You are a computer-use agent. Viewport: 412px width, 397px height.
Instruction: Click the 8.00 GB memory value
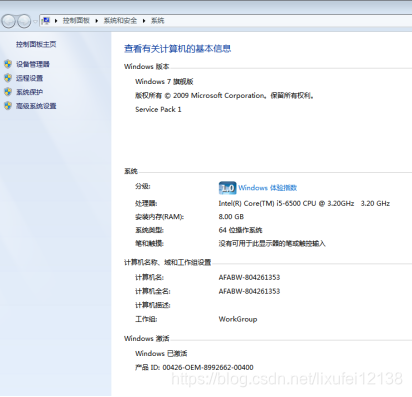(x=231, y=217)
